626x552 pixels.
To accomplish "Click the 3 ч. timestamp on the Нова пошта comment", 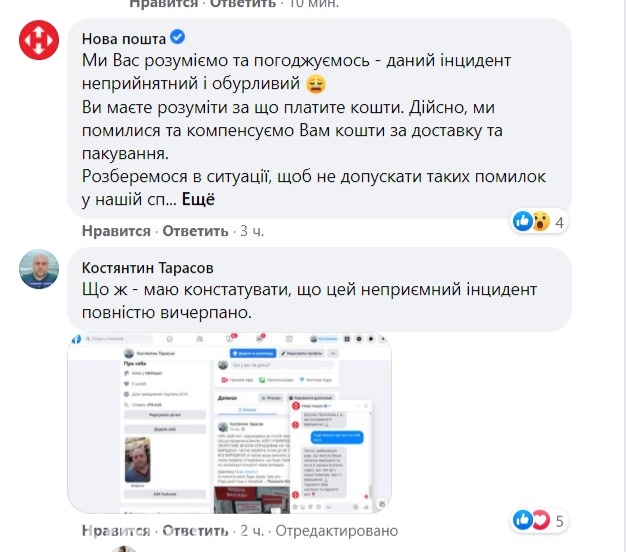I will (252, 231).
